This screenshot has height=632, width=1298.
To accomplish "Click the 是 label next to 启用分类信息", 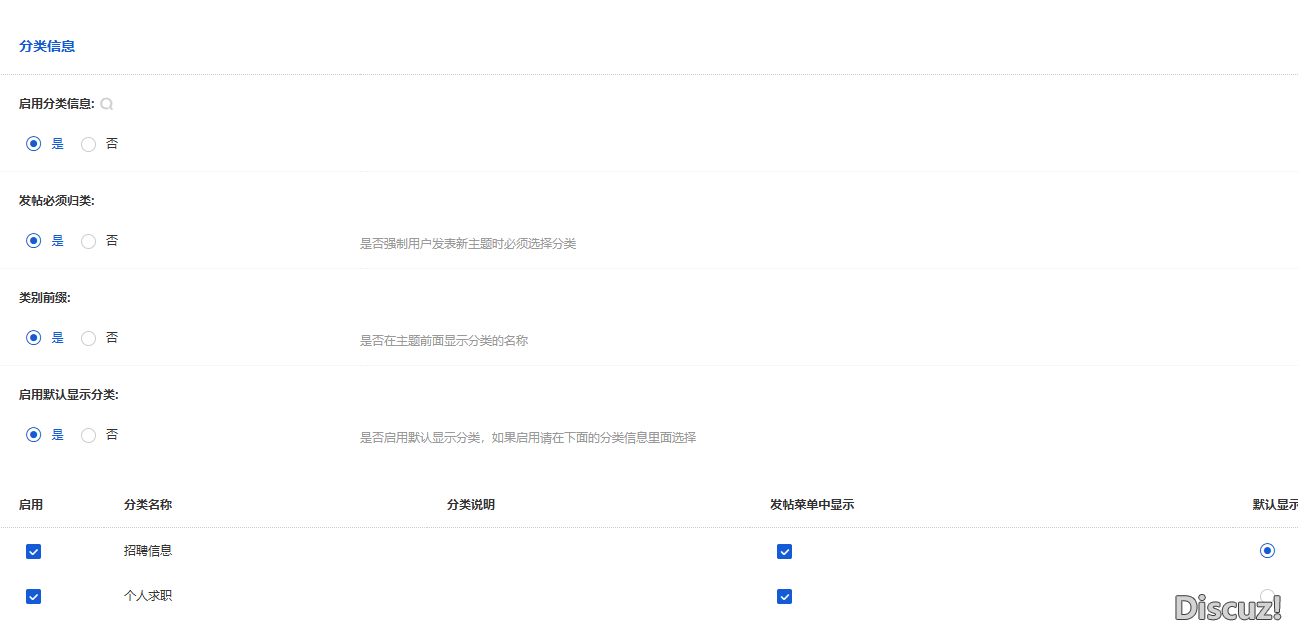I will tap(57, 143).
